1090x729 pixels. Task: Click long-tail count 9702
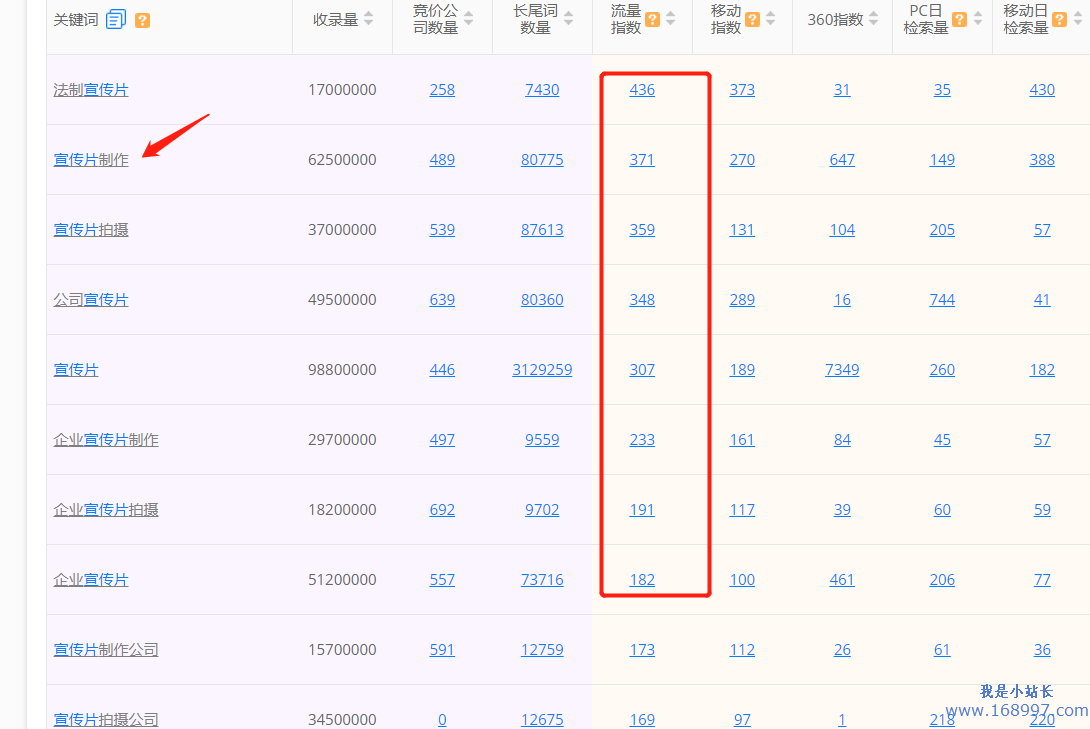tap(542, 510)
